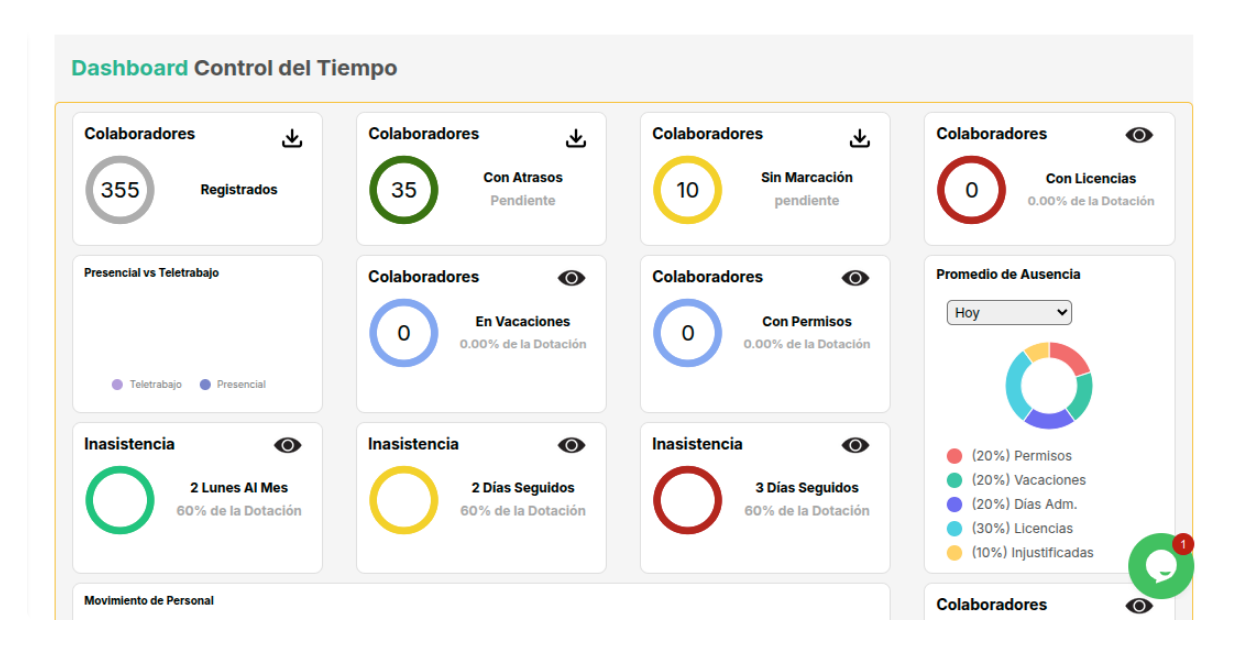Toggle Presencial legend item in chart
The width and height of the screenshot is (1240, 650).
233,384
